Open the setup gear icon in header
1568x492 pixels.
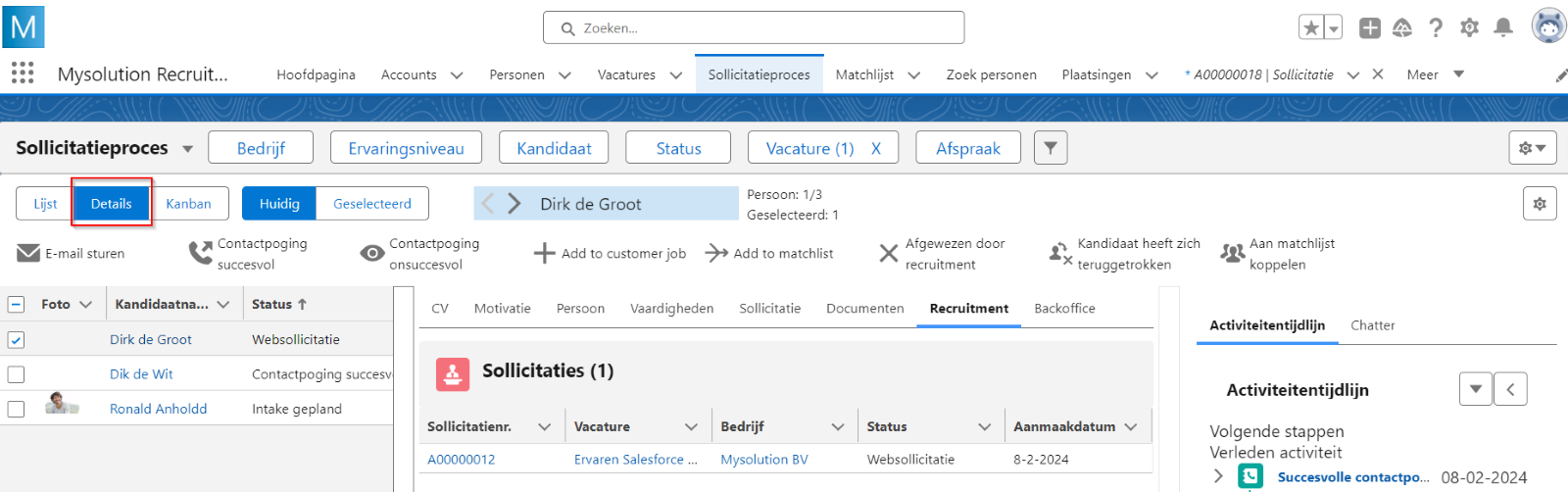pos(1469,27)
